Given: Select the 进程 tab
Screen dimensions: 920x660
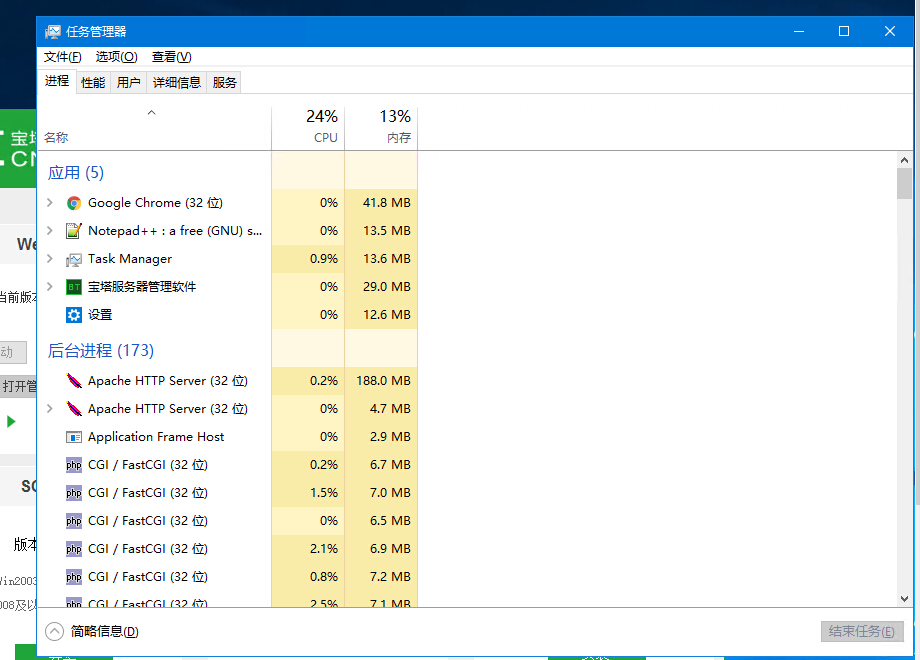Looking at the screenshot, I should tap(57, 81).
